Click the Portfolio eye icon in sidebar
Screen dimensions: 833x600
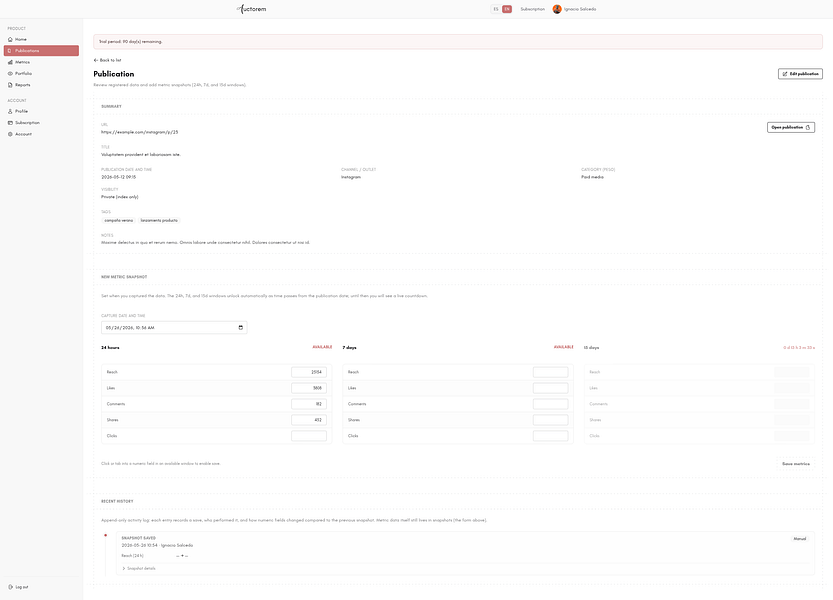click(10, 73)
